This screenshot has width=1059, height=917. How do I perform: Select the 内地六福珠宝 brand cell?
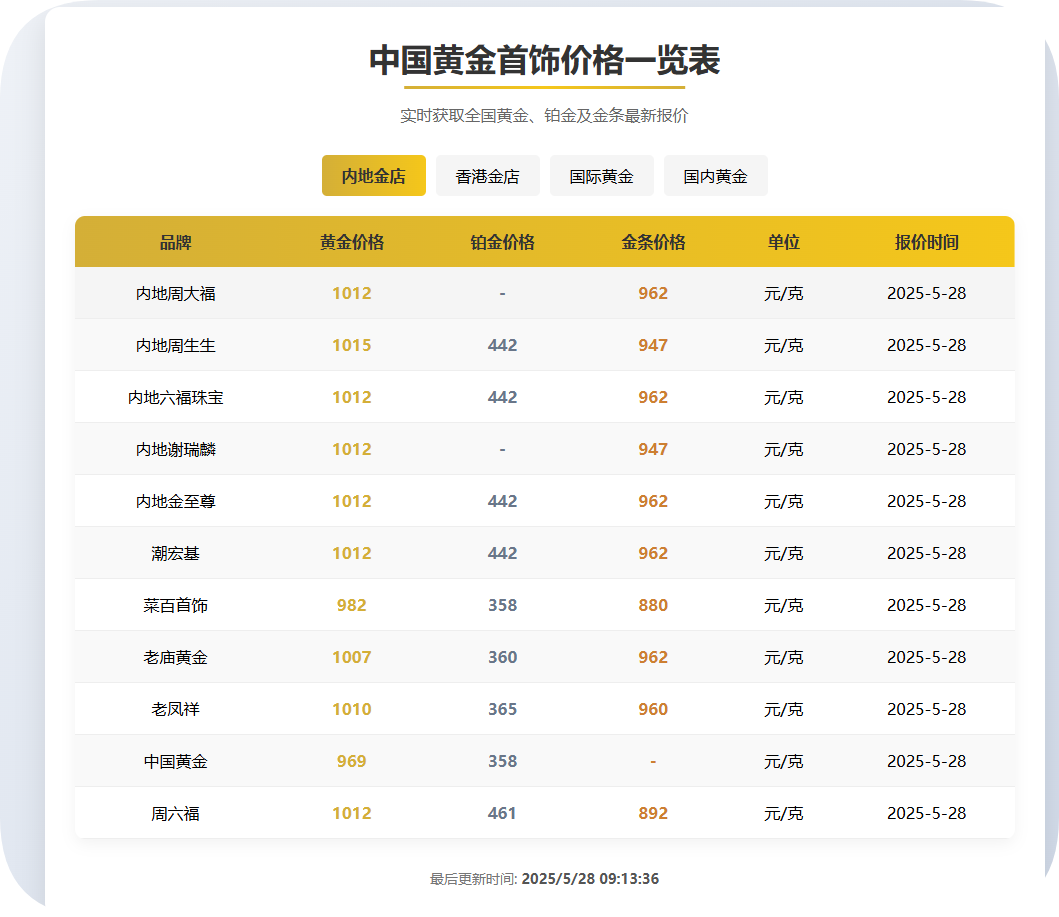point(176,397)
